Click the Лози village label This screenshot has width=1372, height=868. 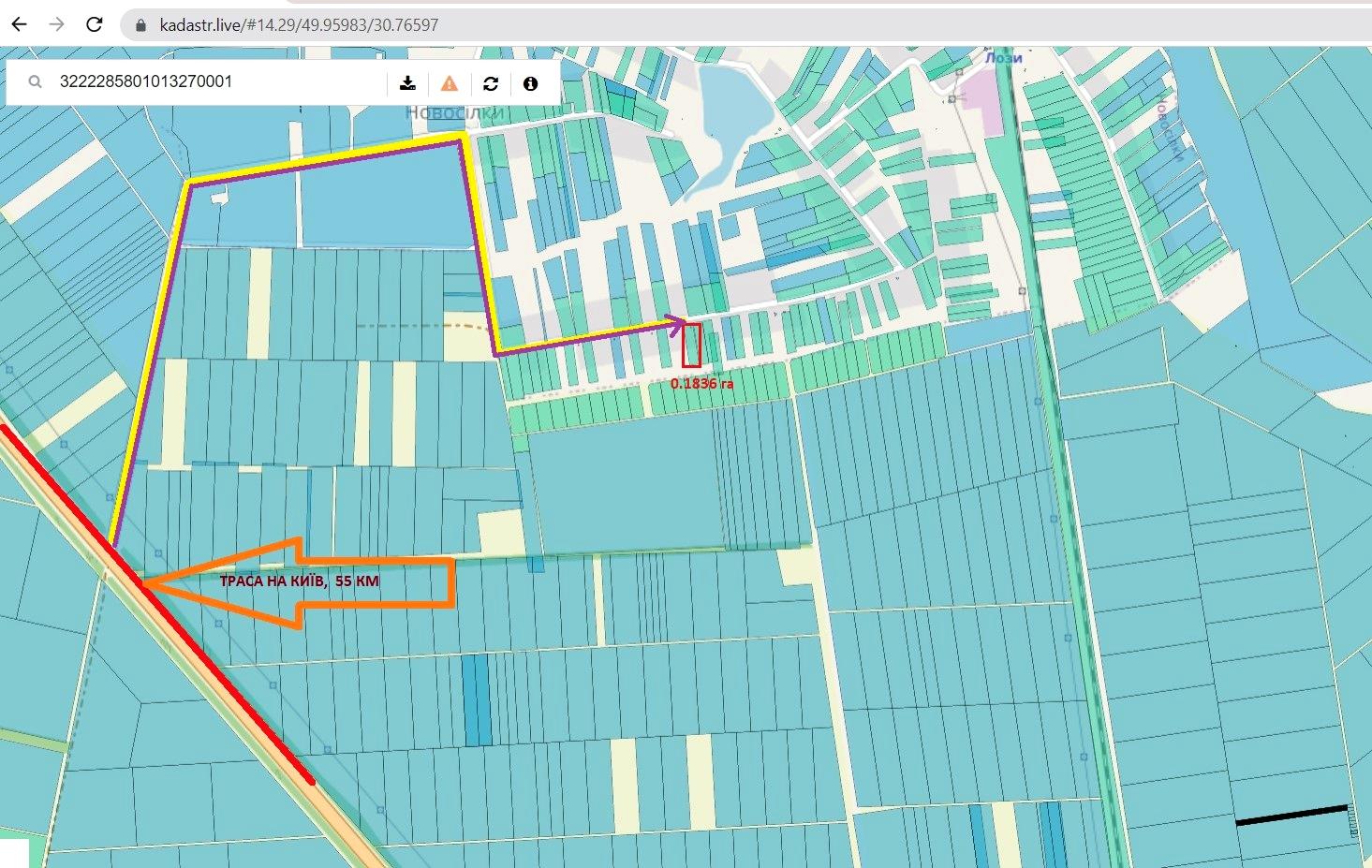[x=1003, y=57]
